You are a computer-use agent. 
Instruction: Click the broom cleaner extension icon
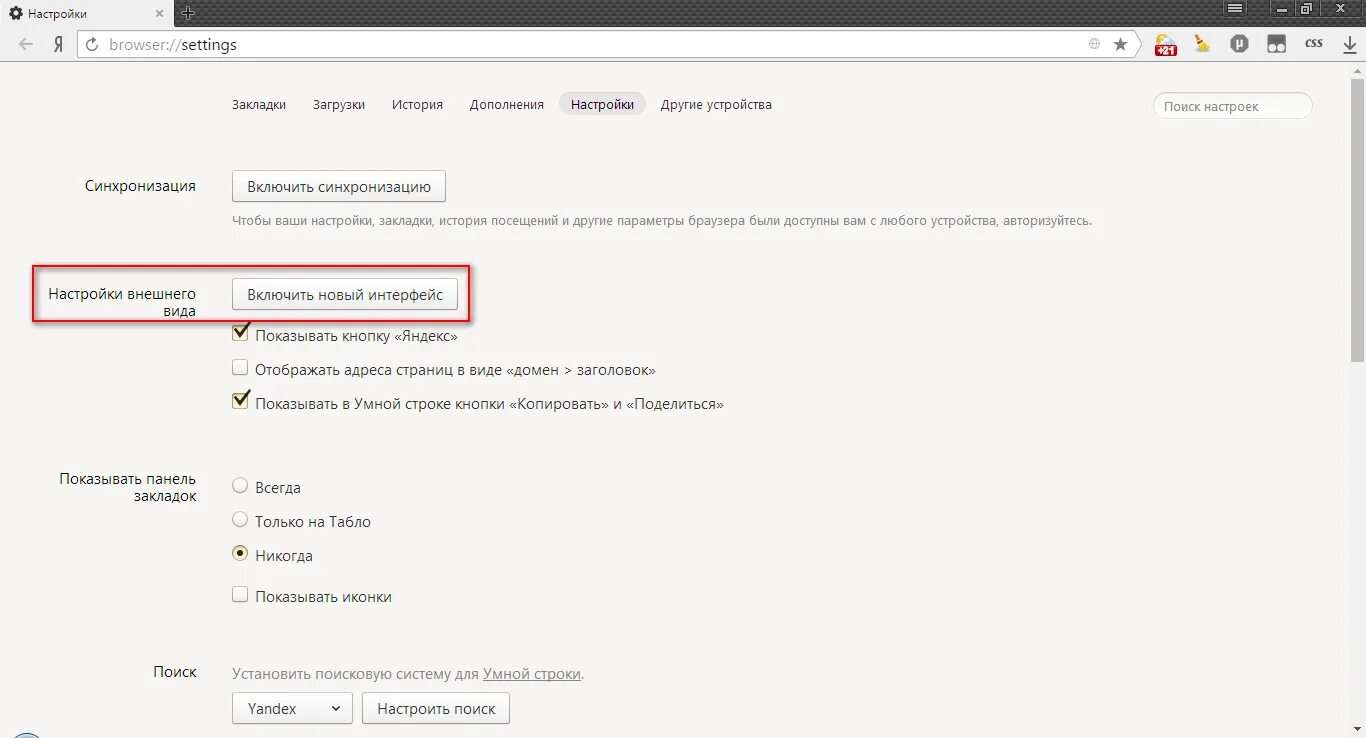[1202, 44]
